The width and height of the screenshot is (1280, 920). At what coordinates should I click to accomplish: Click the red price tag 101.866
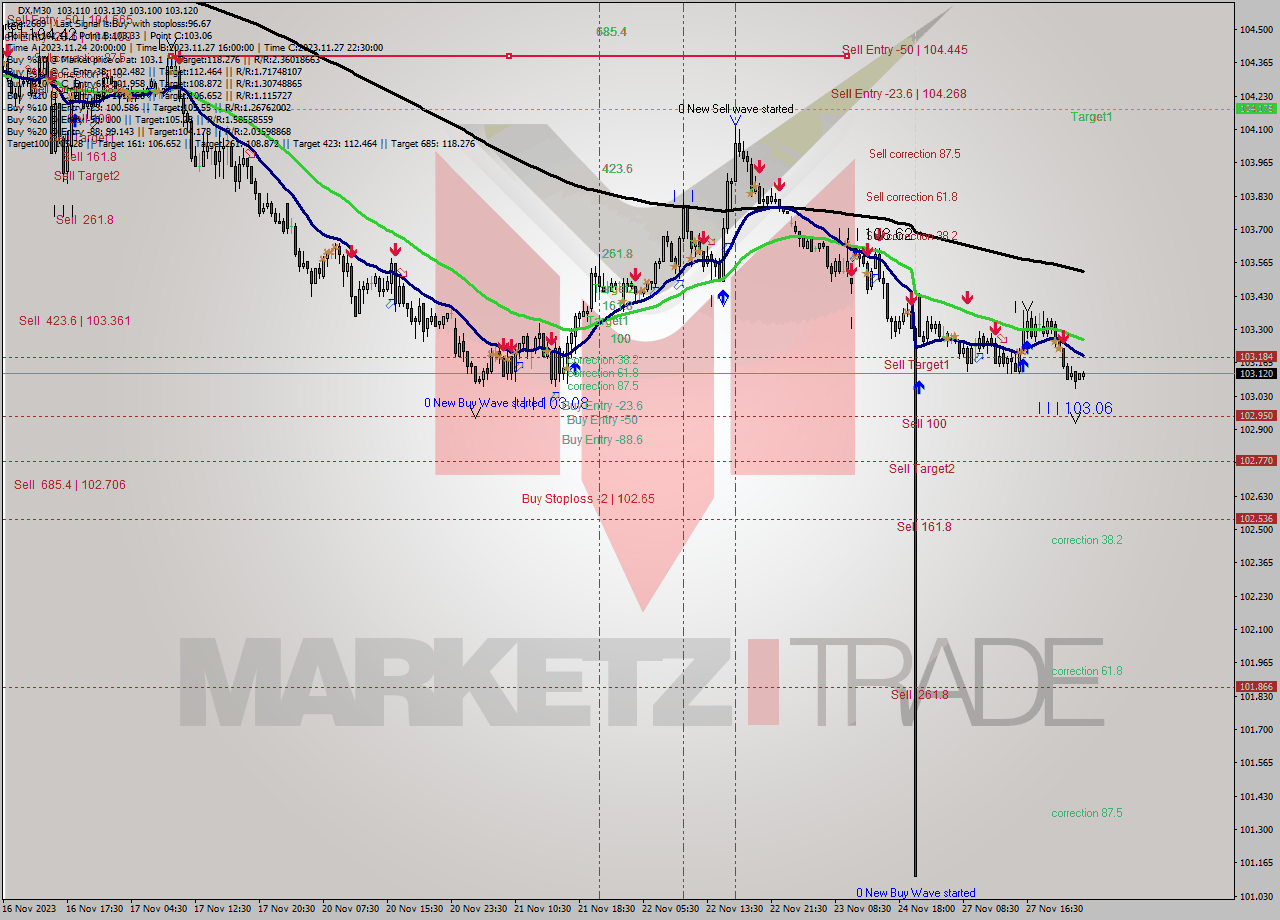click(1256, 687)
